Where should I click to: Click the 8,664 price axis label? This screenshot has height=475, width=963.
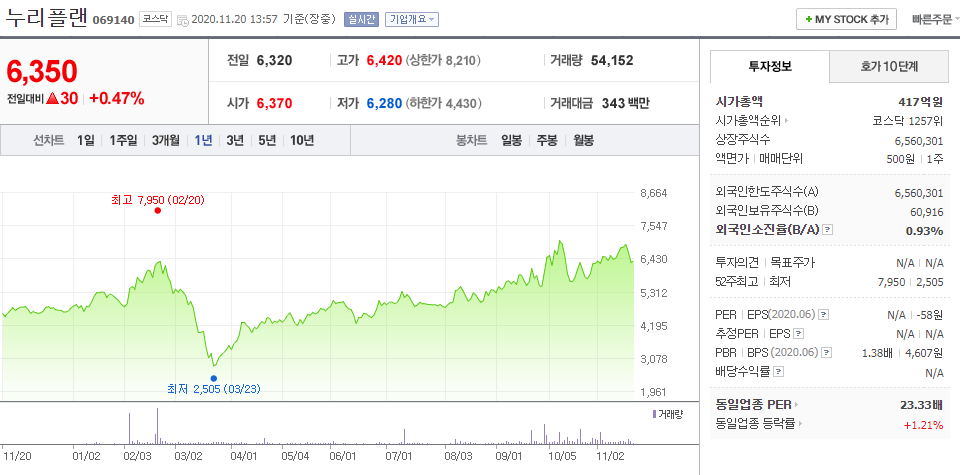pyautogui.click(x=653, y=193)
